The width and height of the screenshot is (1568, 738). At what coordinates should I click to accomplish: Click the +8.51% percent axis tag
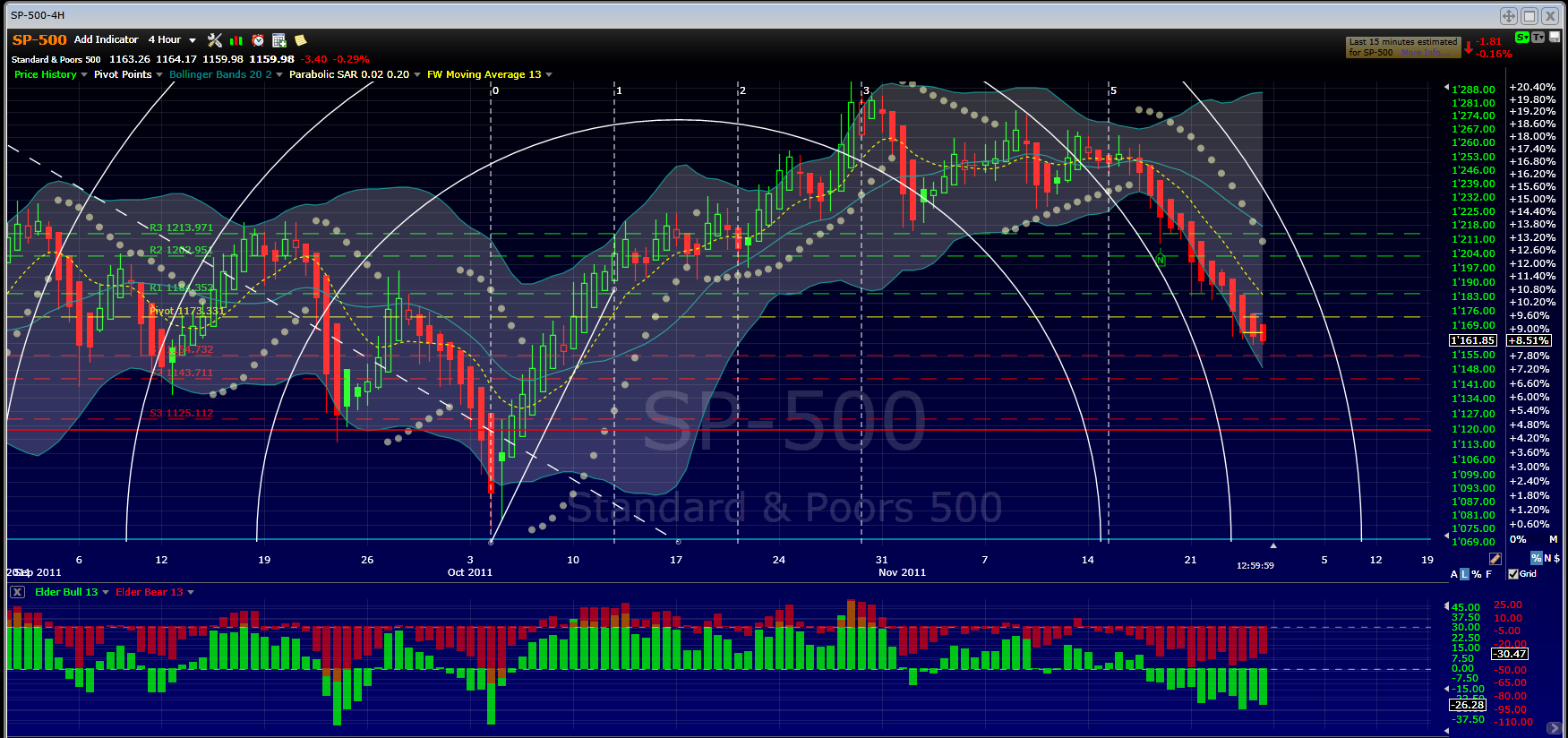click(1529, 340)
